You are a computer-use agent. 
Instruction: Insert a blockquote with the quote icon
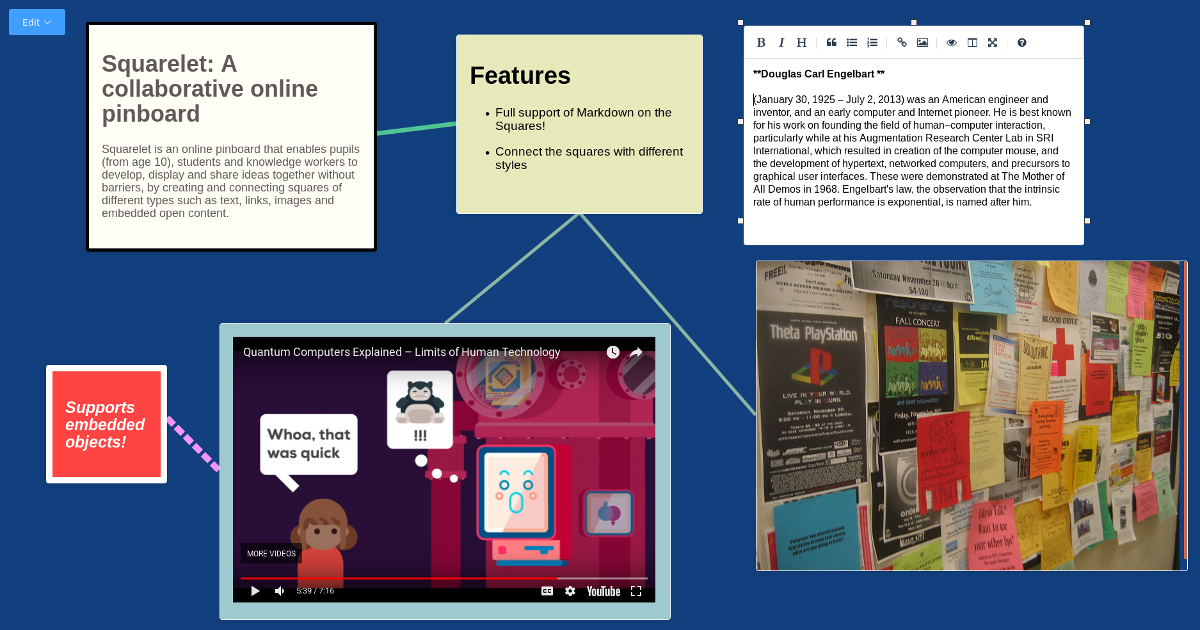(831, 43)
